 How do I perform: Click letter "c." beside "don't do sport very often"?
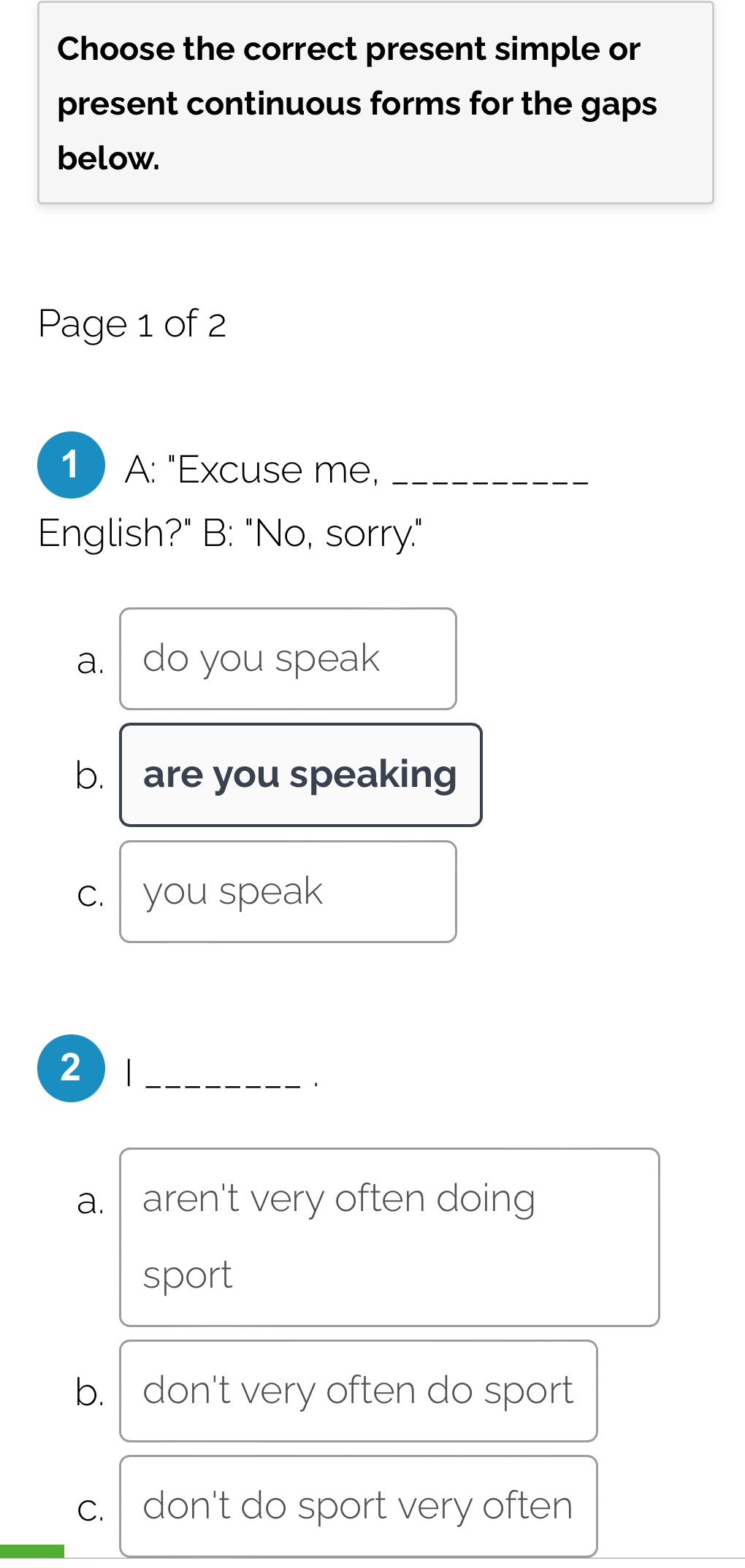pyautogui.click(x=90, y=1510)
